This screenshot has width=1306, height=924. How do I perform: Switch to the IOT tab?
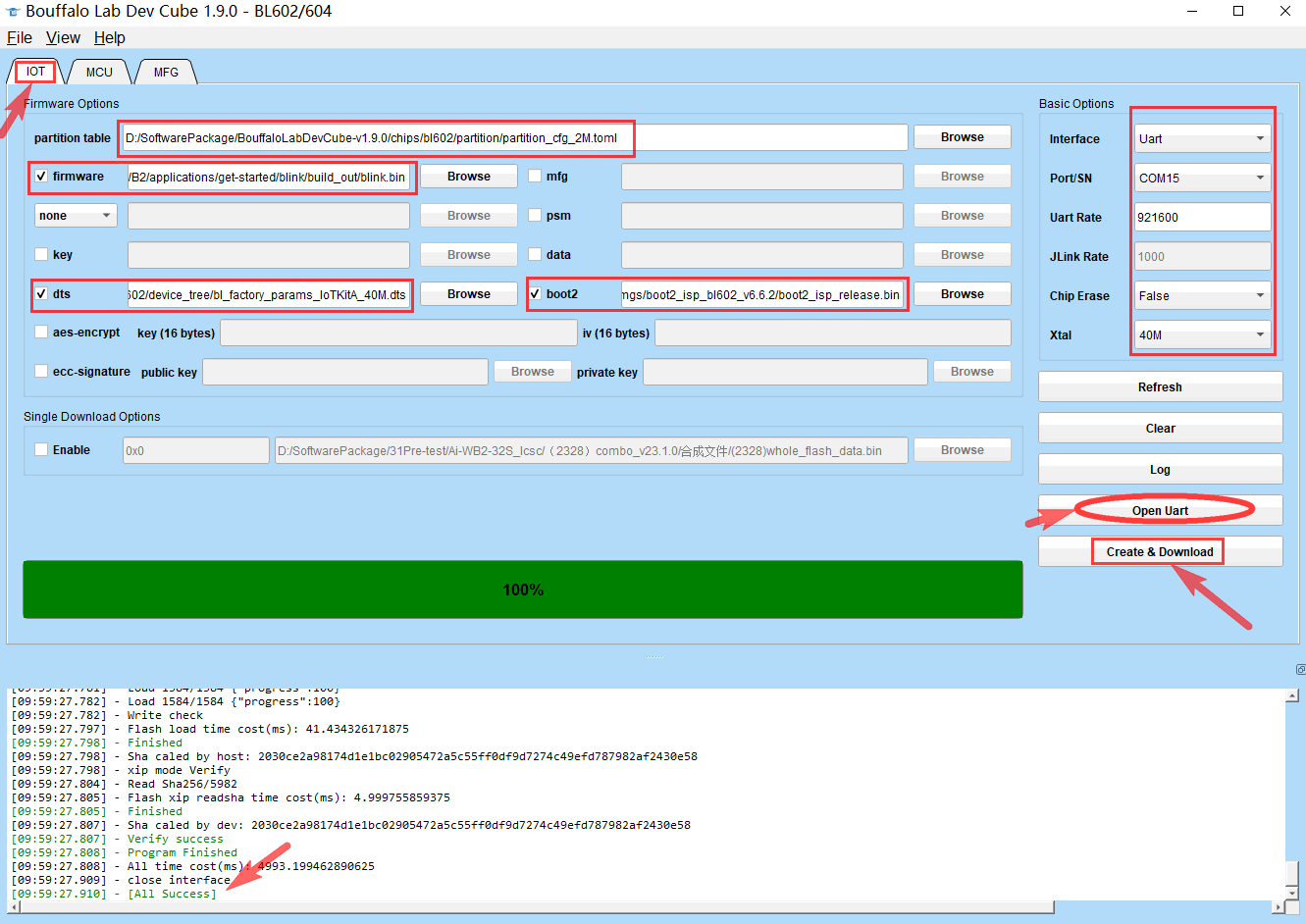(x=35, y=72)
